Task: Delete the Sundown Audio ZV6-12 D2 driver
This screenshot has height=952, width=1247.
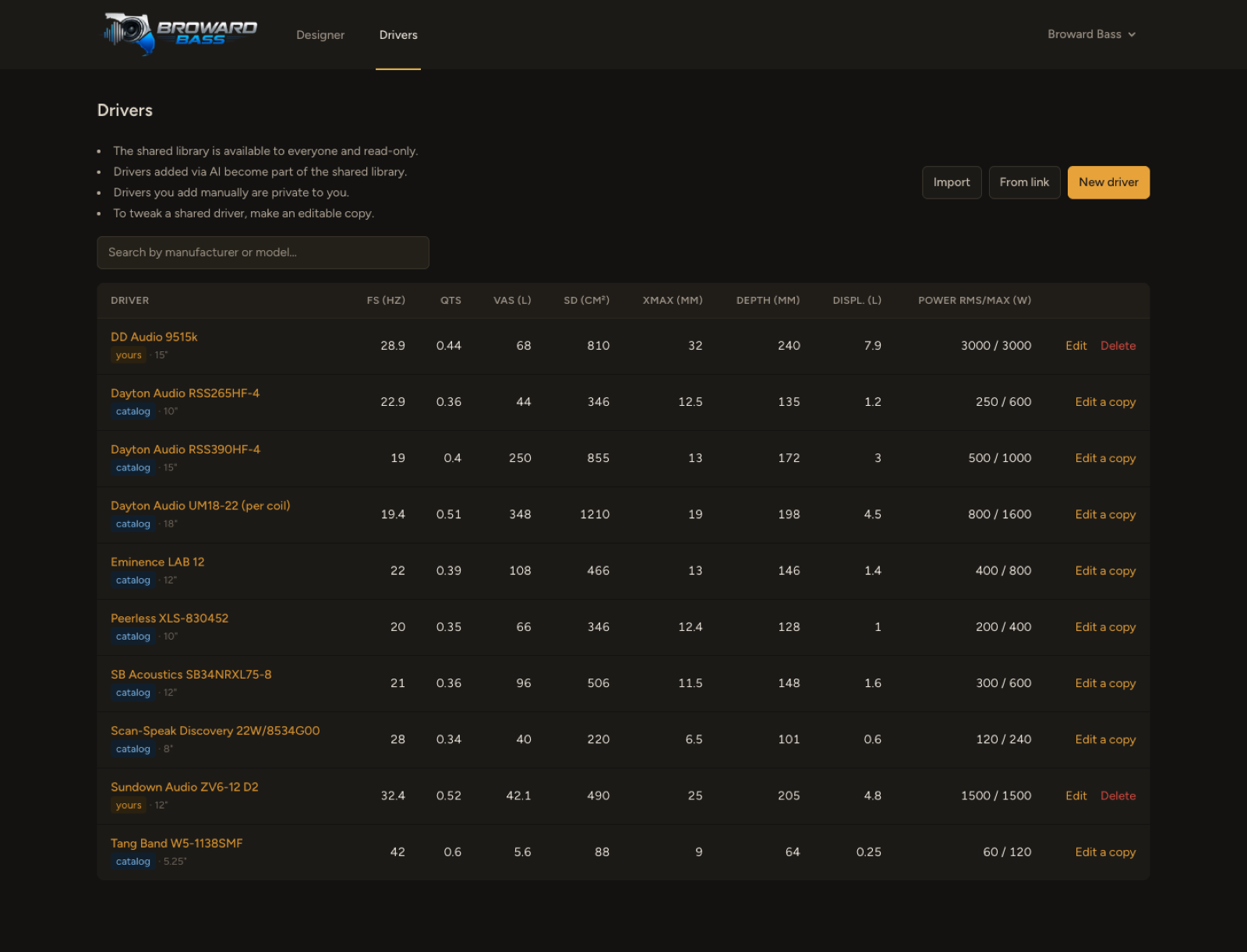Action: click(x=1118, y=795)
